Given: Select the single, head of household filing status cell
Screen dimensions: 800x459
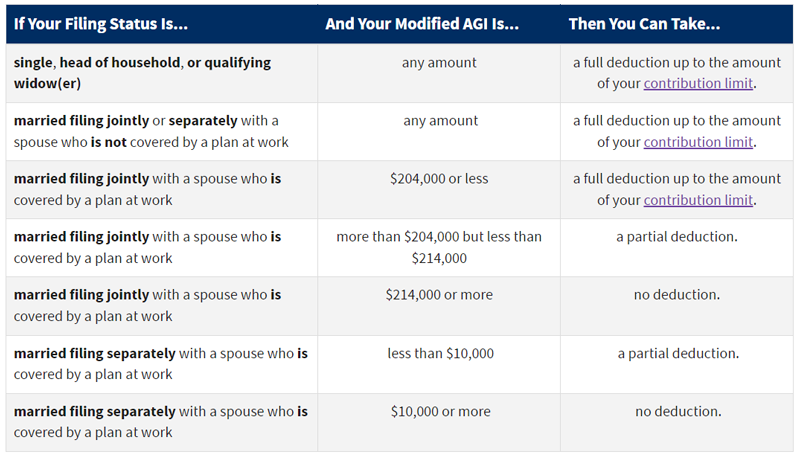Looking at the screenshot, I should tap(162, 73).
